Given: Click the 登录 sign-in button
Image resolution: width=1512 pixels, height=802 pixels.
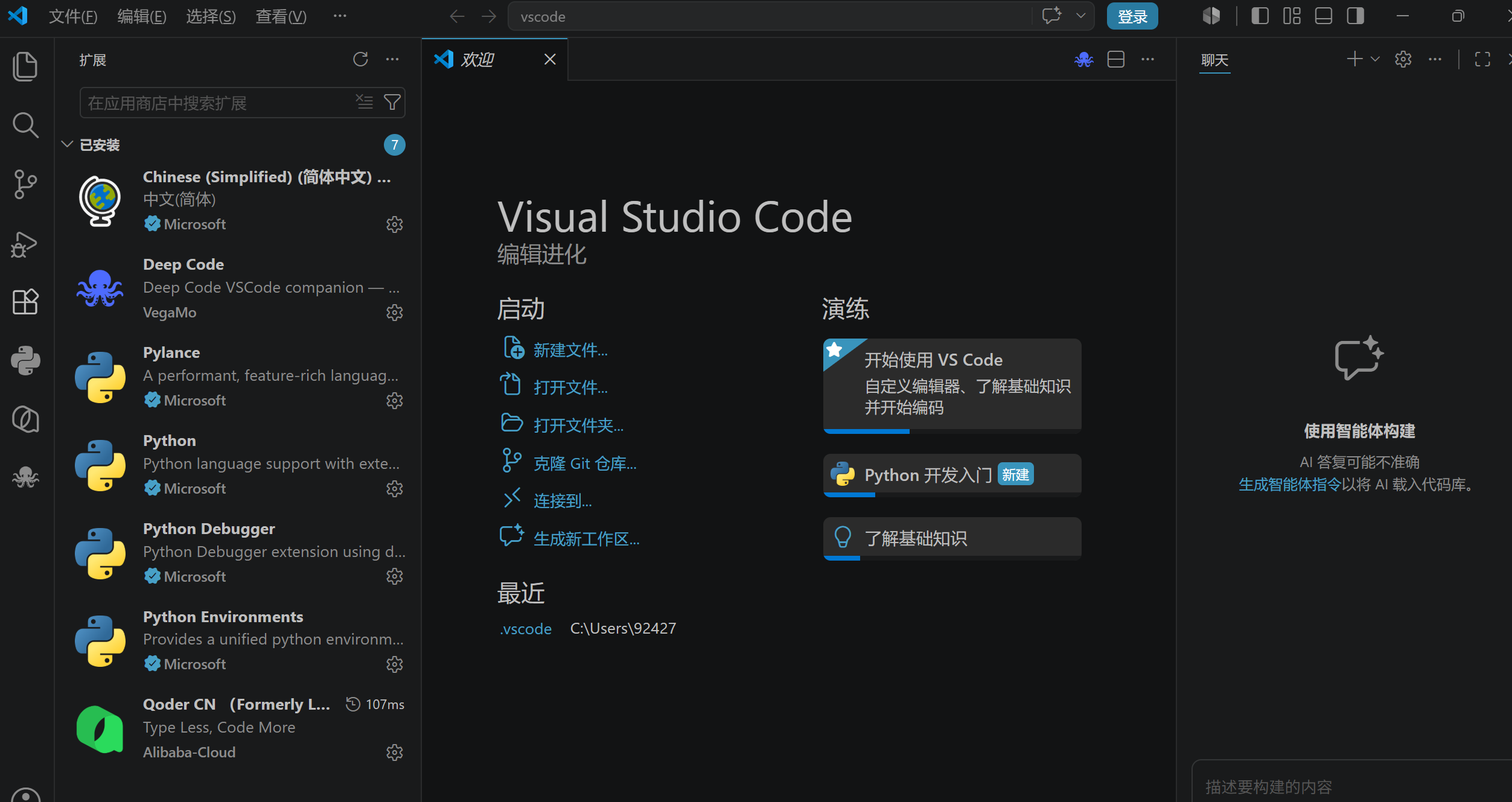Looking at the screenshot, I should [1132, 16].
